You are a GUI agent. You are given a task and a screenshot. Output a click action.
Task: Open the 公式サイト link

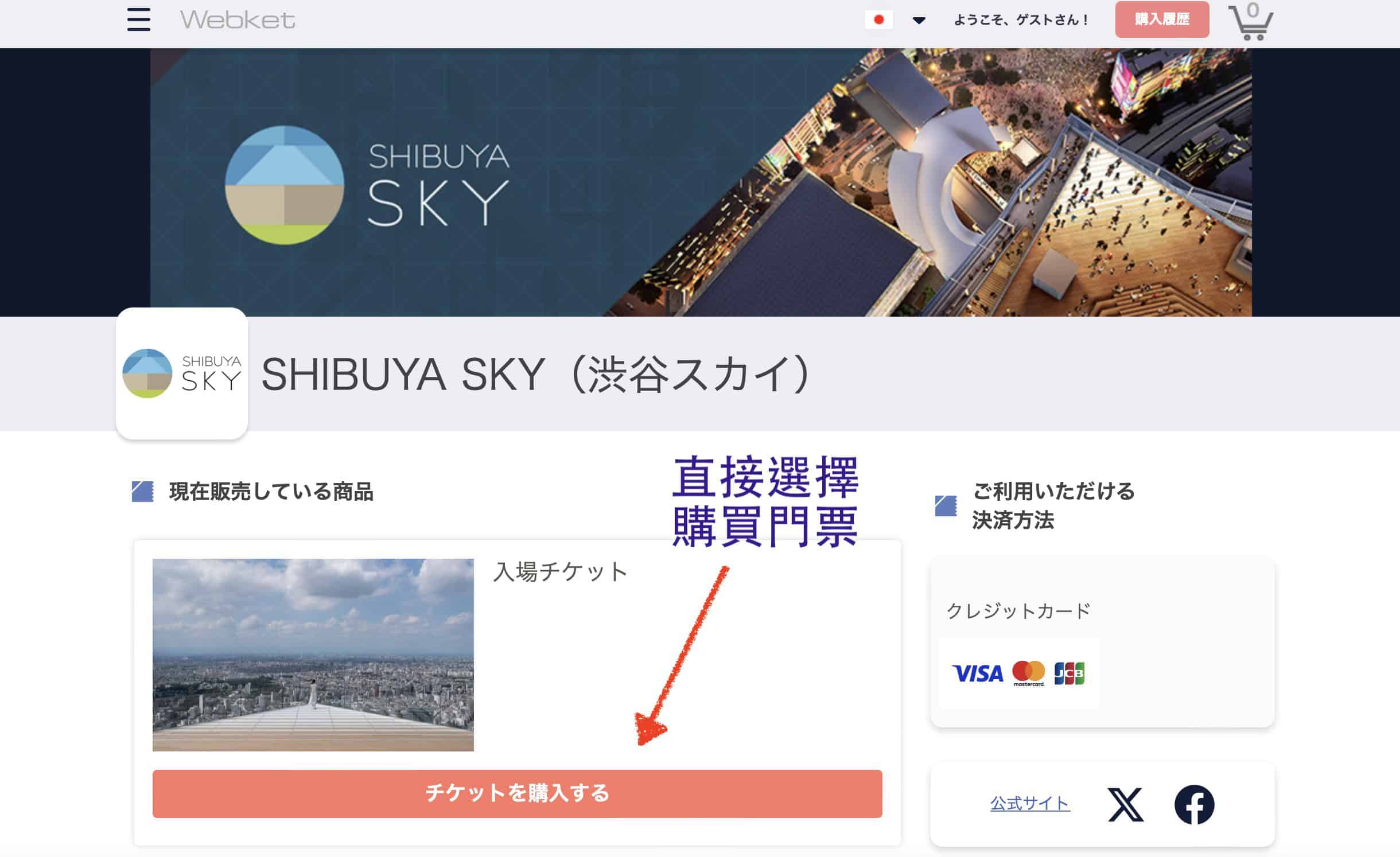pos(1030,803)
